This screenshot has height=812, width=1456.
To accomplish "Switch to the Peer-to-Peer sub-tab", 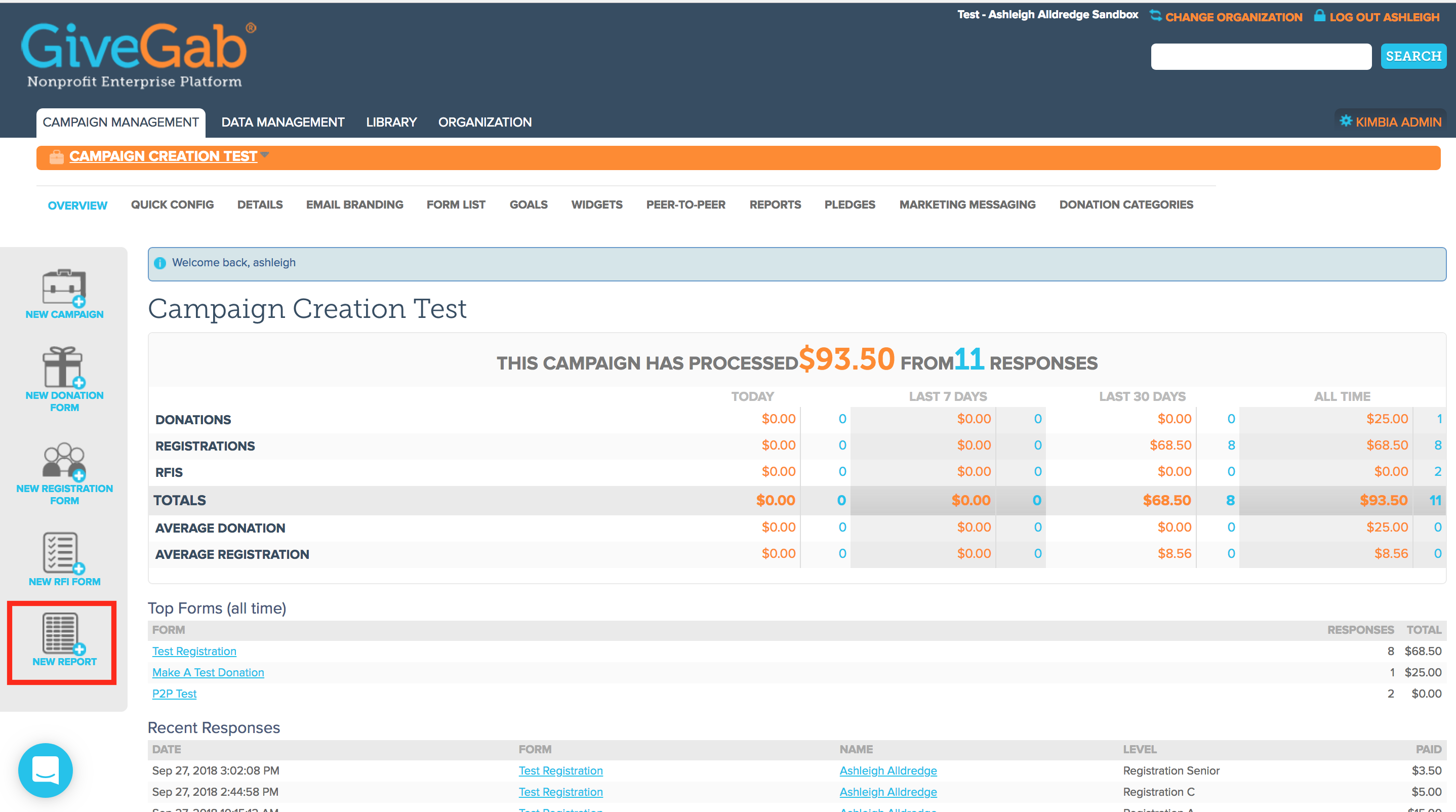I will [x=685, y=205].
